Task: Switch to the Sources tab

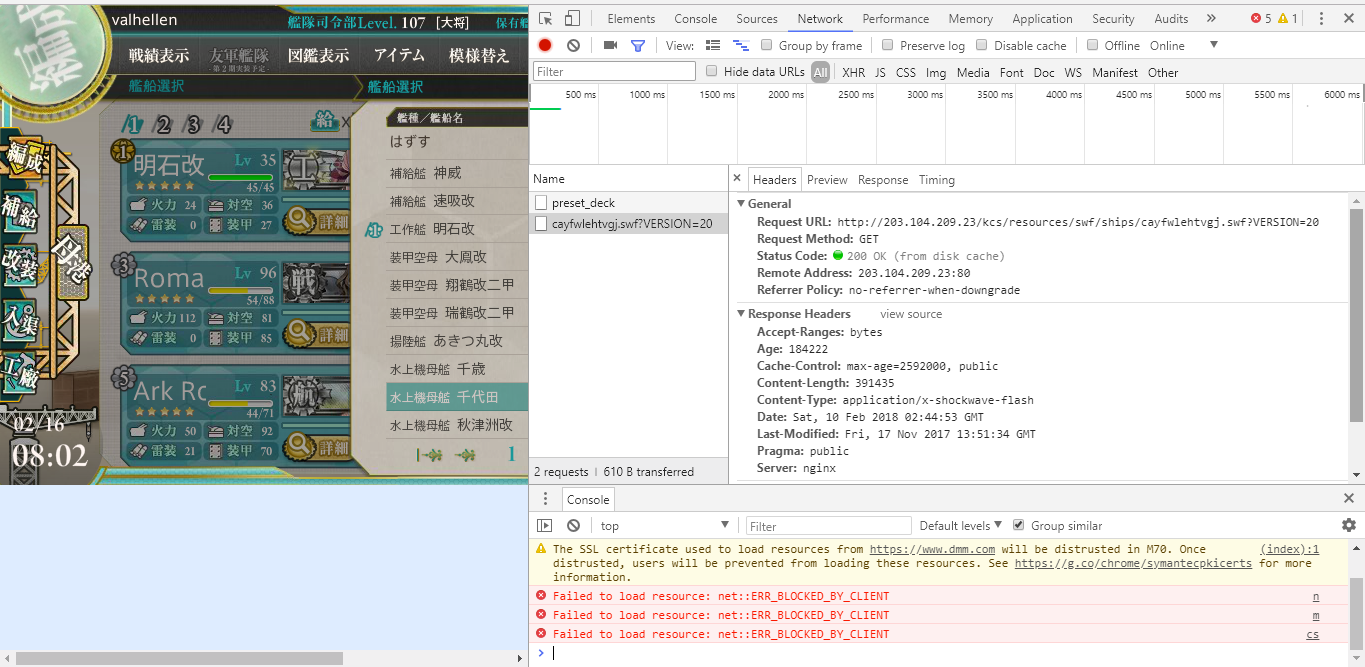Action: coord(756,18)
